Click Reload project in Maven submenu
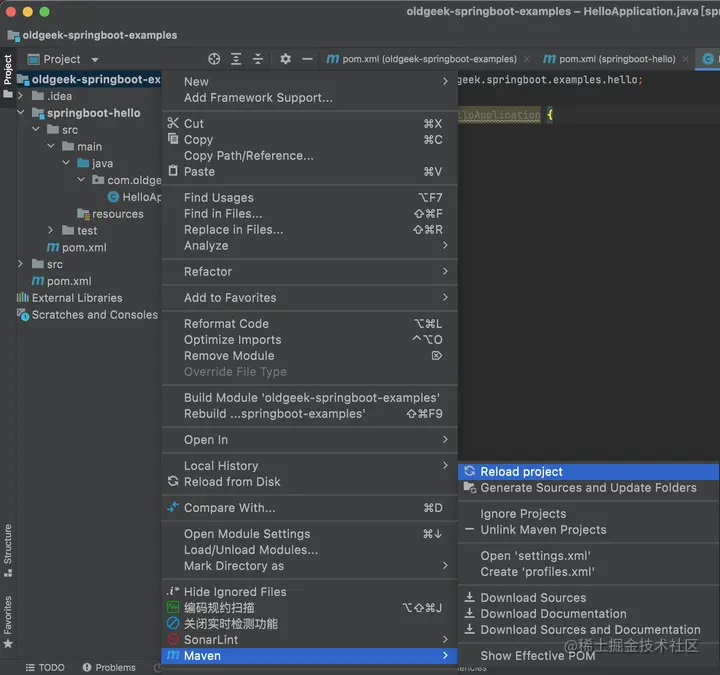This screenshot has width=720, height=675. tap(589, 472)
